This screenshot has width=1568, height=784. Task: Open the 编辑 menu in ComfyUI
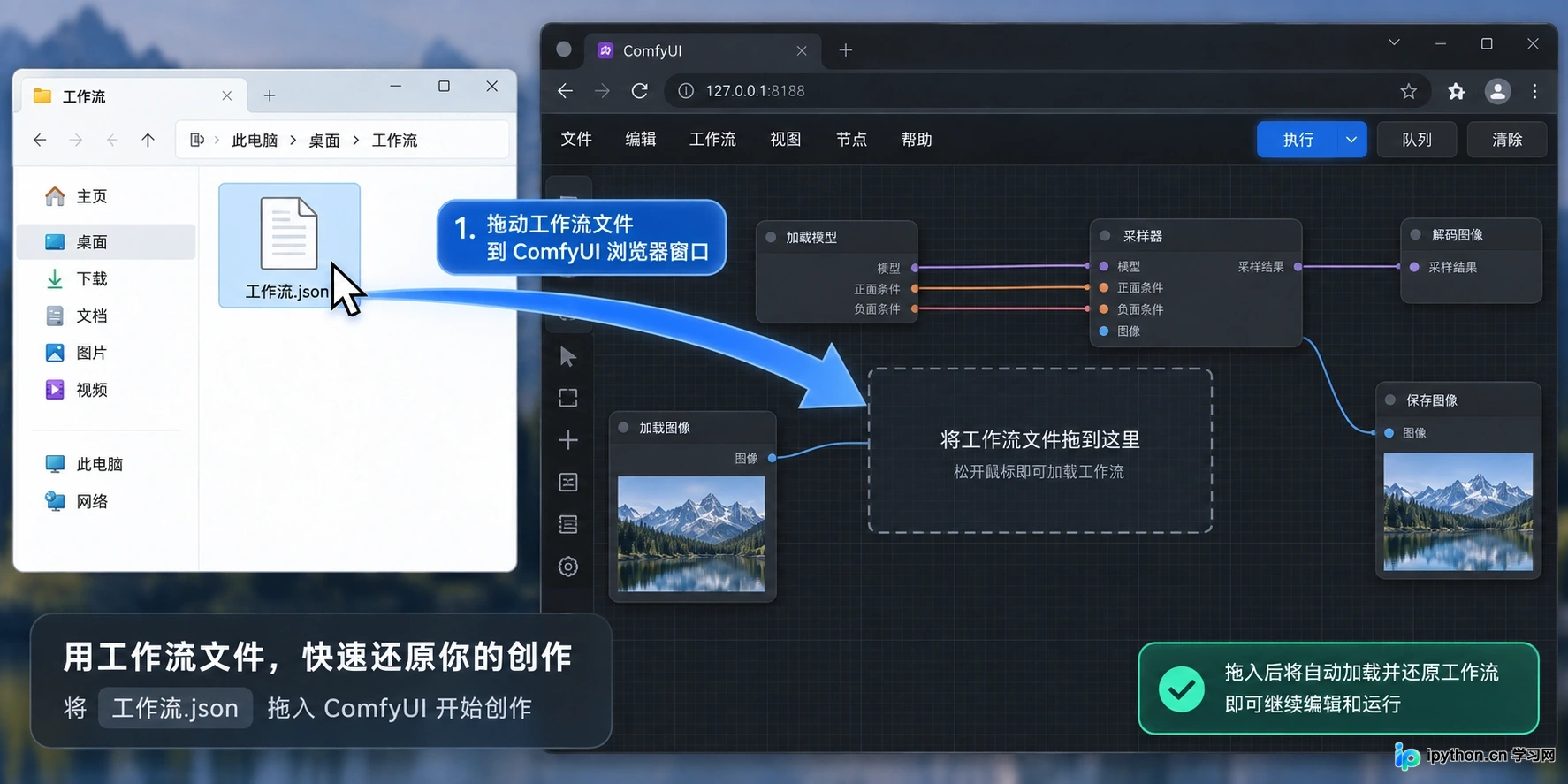tap(641, 140)
